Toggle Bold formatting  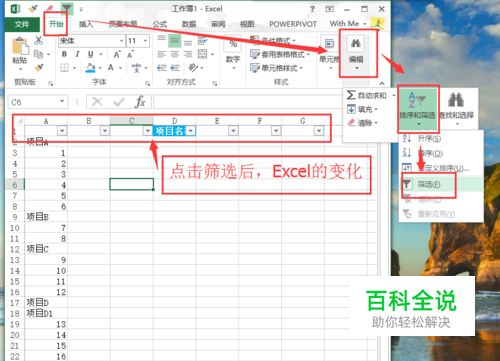(64, 54)
